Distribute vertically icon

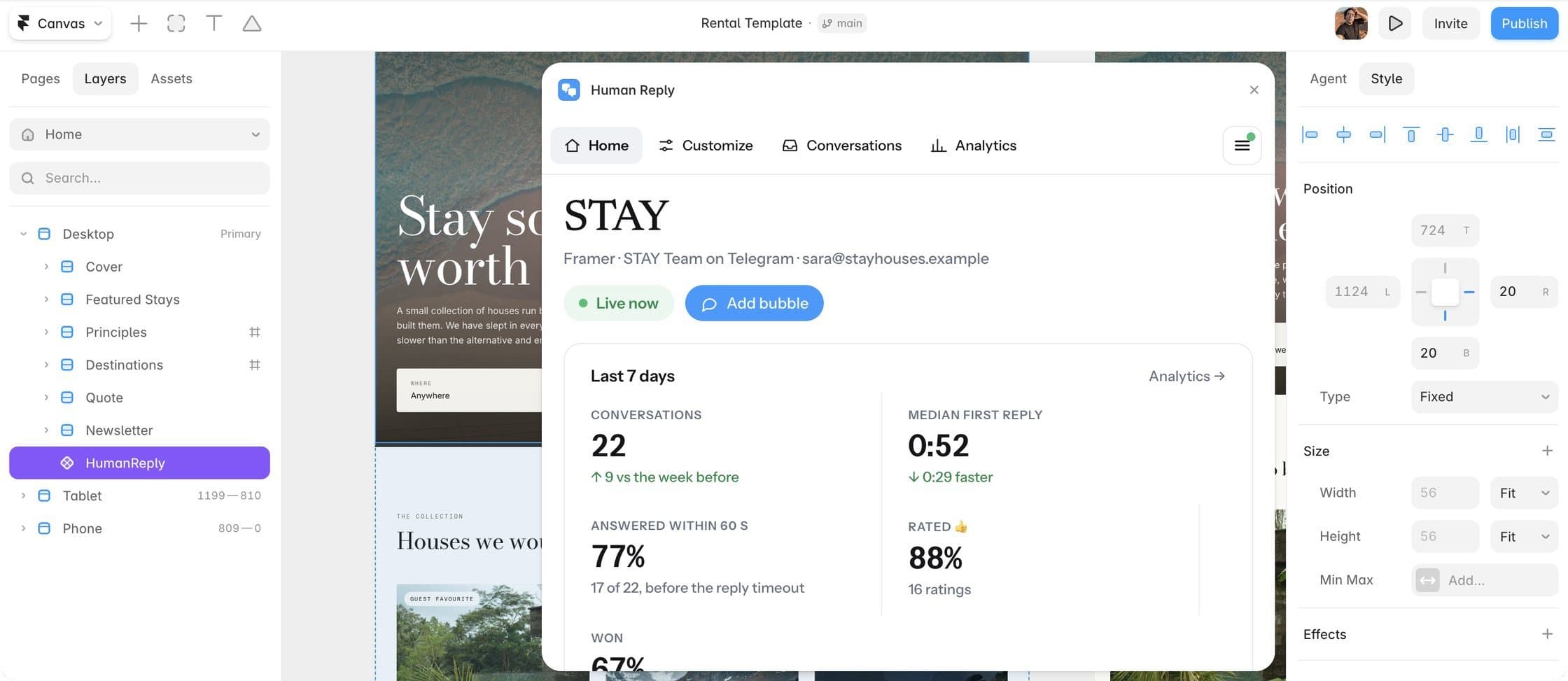pos(1546,134)
